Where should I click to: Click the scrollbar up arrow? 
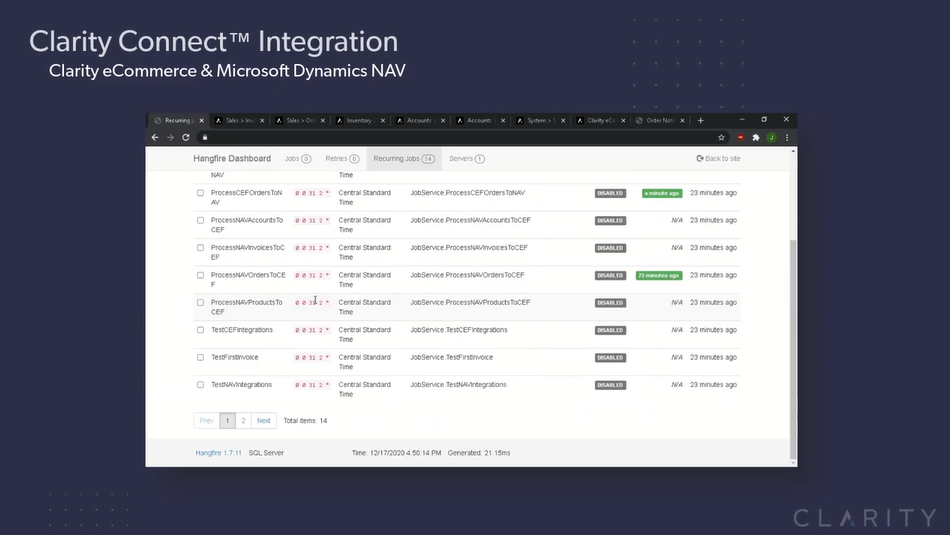pos(793,151)
